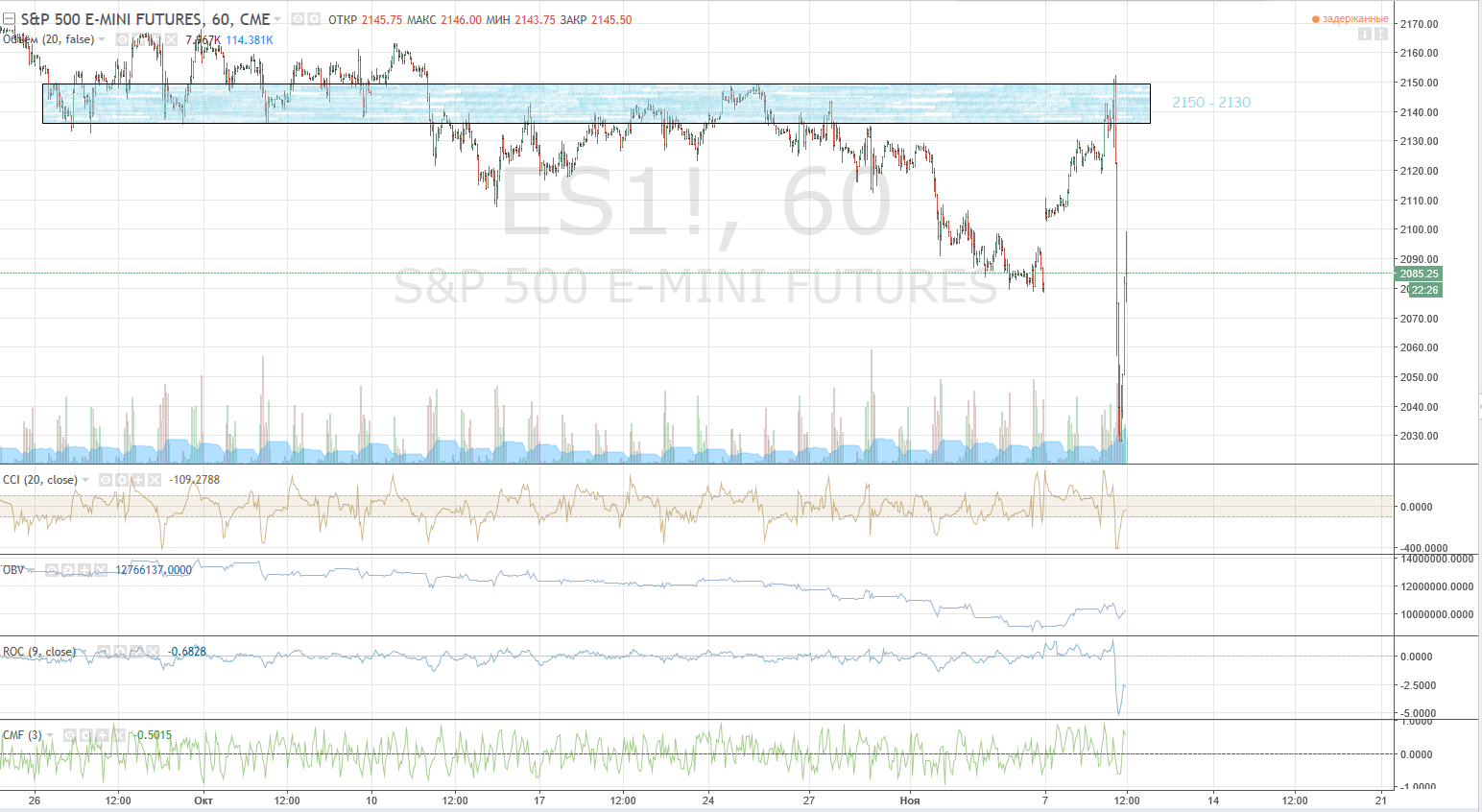The height and width of the screenshot is (812, 1482).
Task: Click the down-arrow pane button near the price scale
Action: pos(1364,35)
